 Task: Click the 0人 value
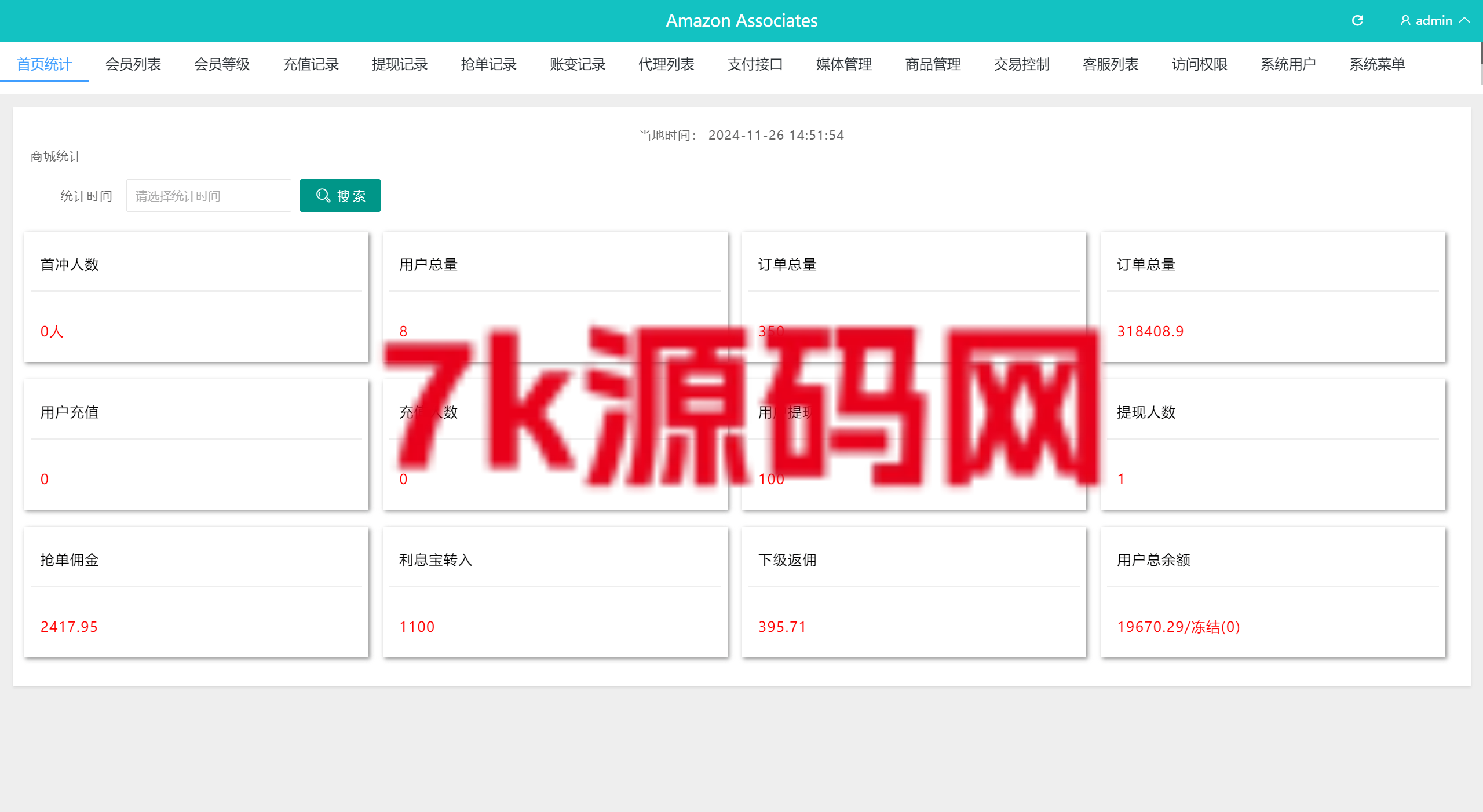coord(52,331)
